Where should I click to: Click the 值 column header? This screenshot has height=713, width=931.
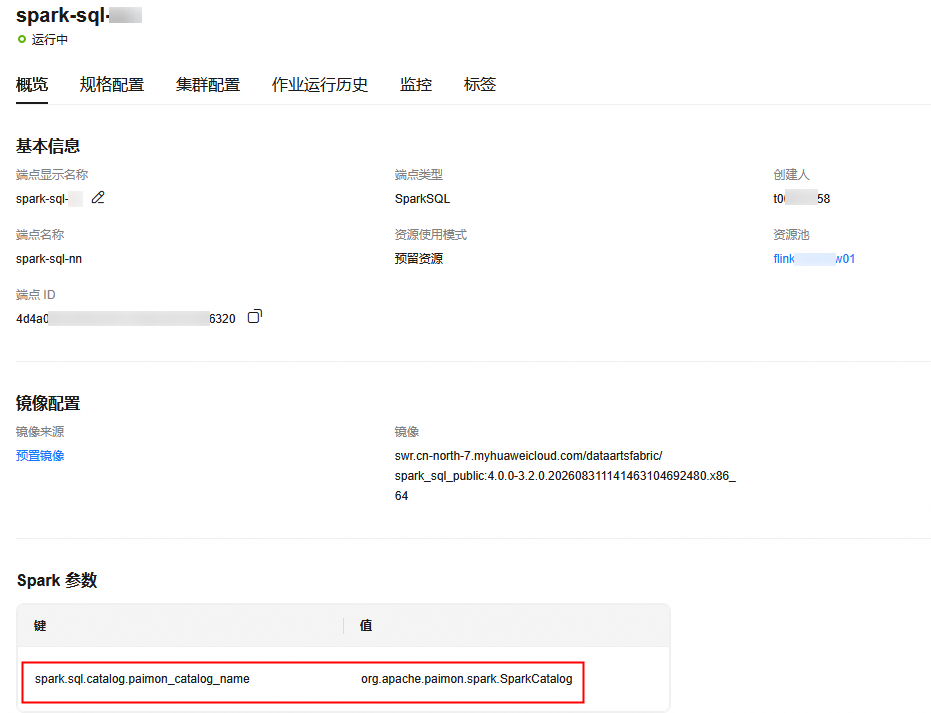366,626
